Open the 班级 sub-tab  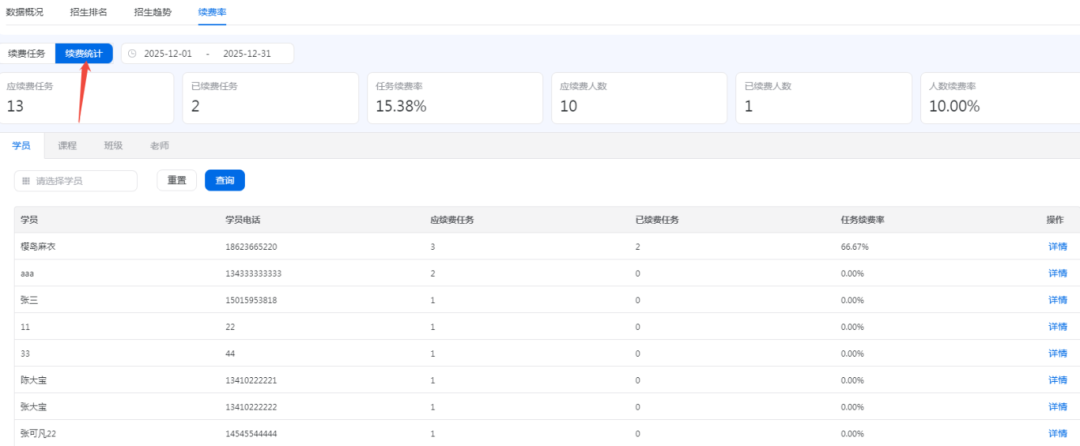113,145
